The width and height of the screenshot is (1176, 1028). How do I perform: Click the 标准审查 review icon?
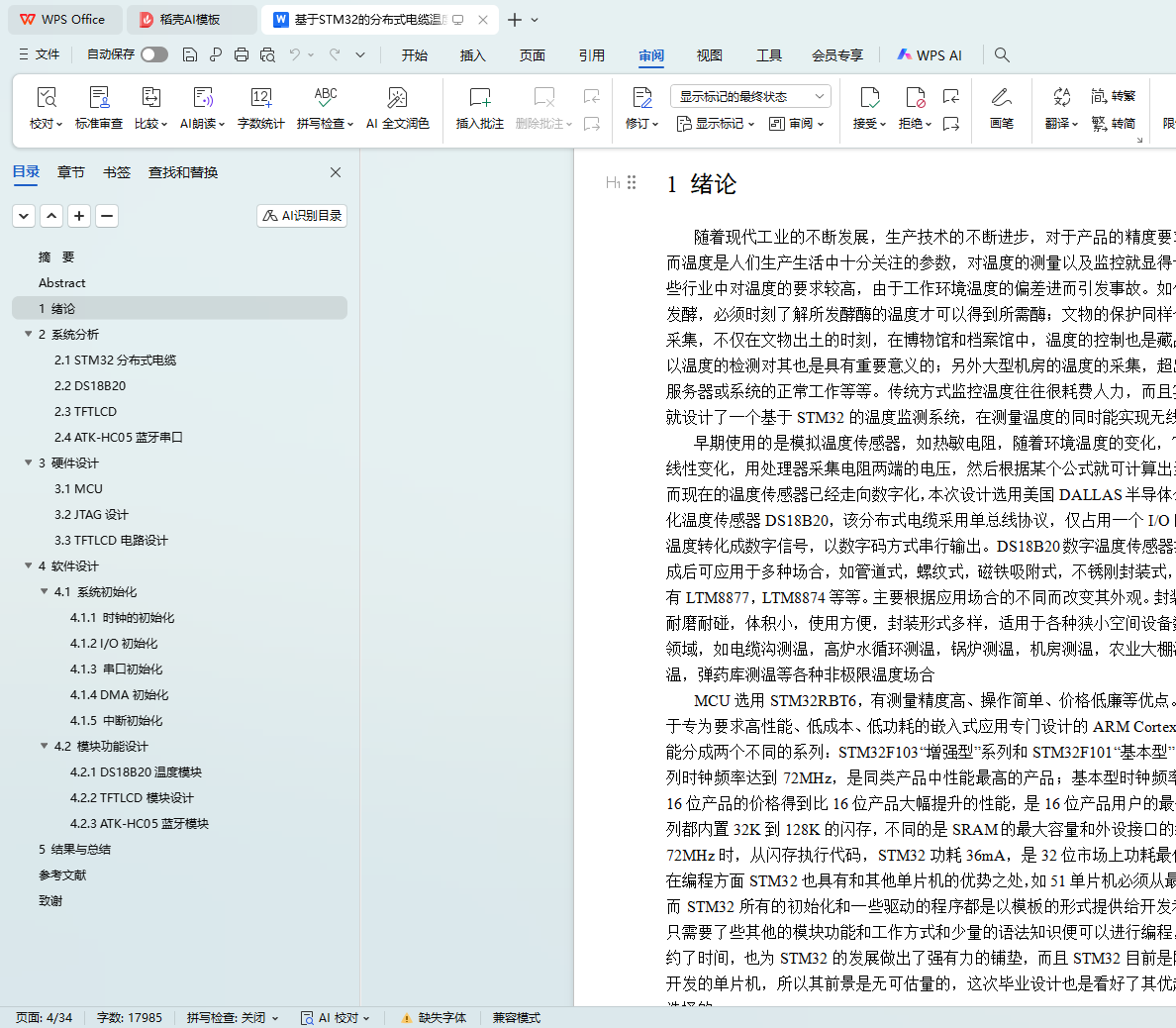pyautogui.click(x=99, y=98)
